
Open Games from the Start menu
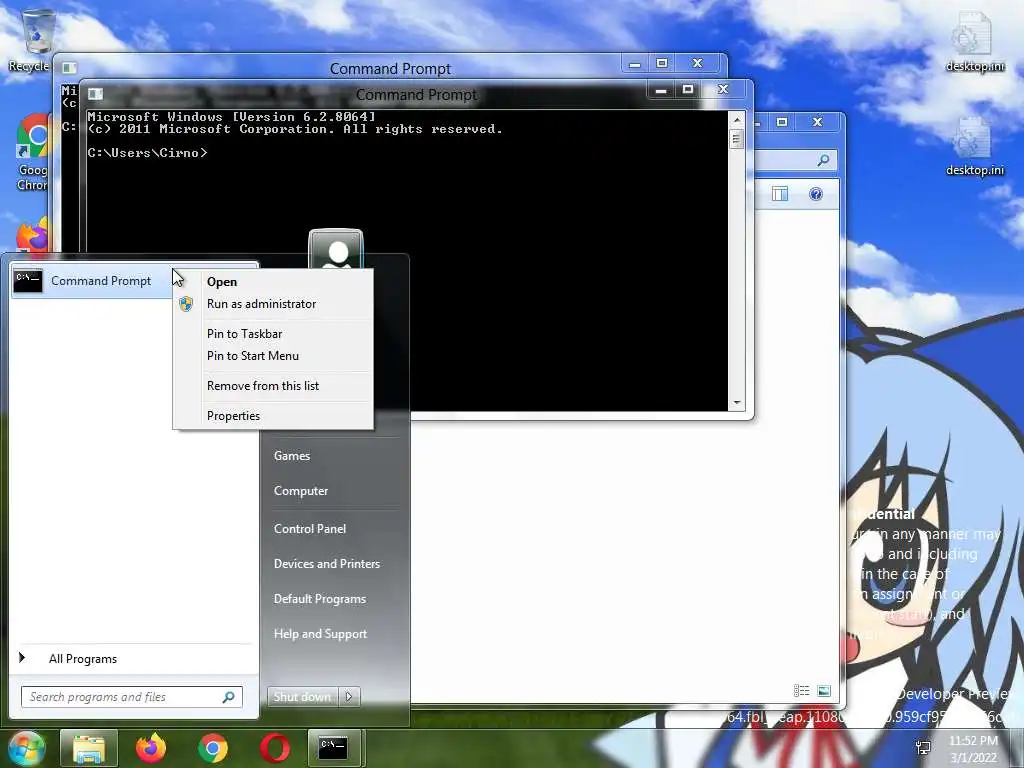point(292,456)
